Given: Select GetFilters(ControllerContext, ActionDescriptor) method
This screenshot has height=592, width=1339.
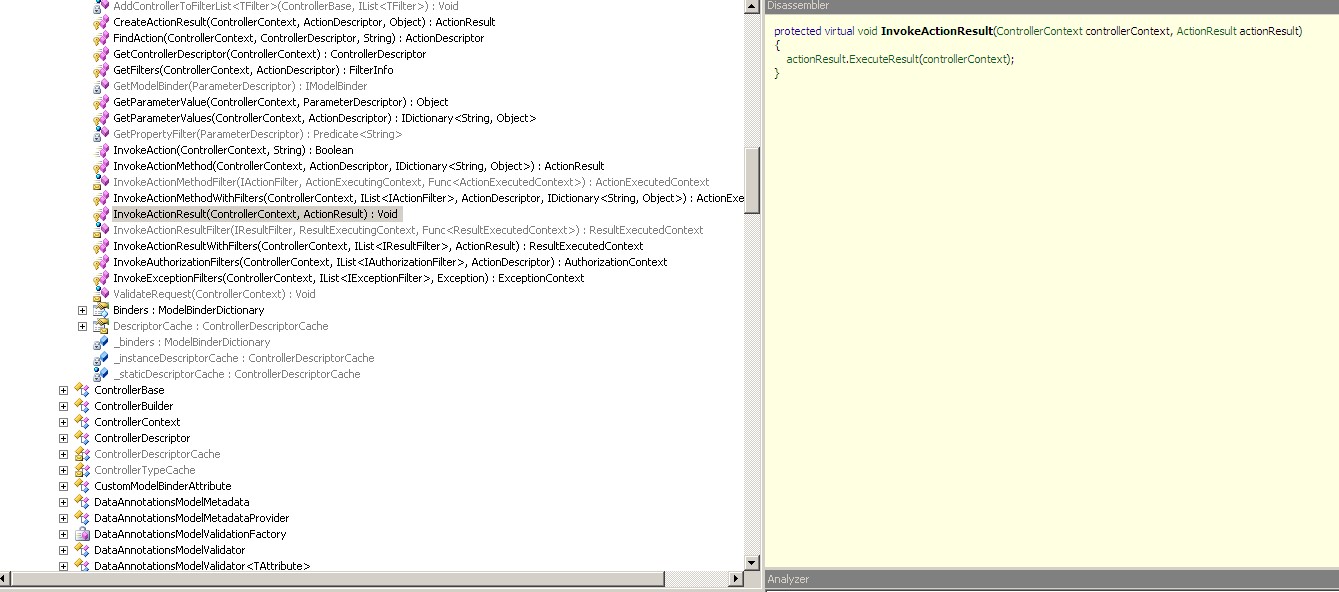Looking at the screenshot, I should click(x=253, y=70).
